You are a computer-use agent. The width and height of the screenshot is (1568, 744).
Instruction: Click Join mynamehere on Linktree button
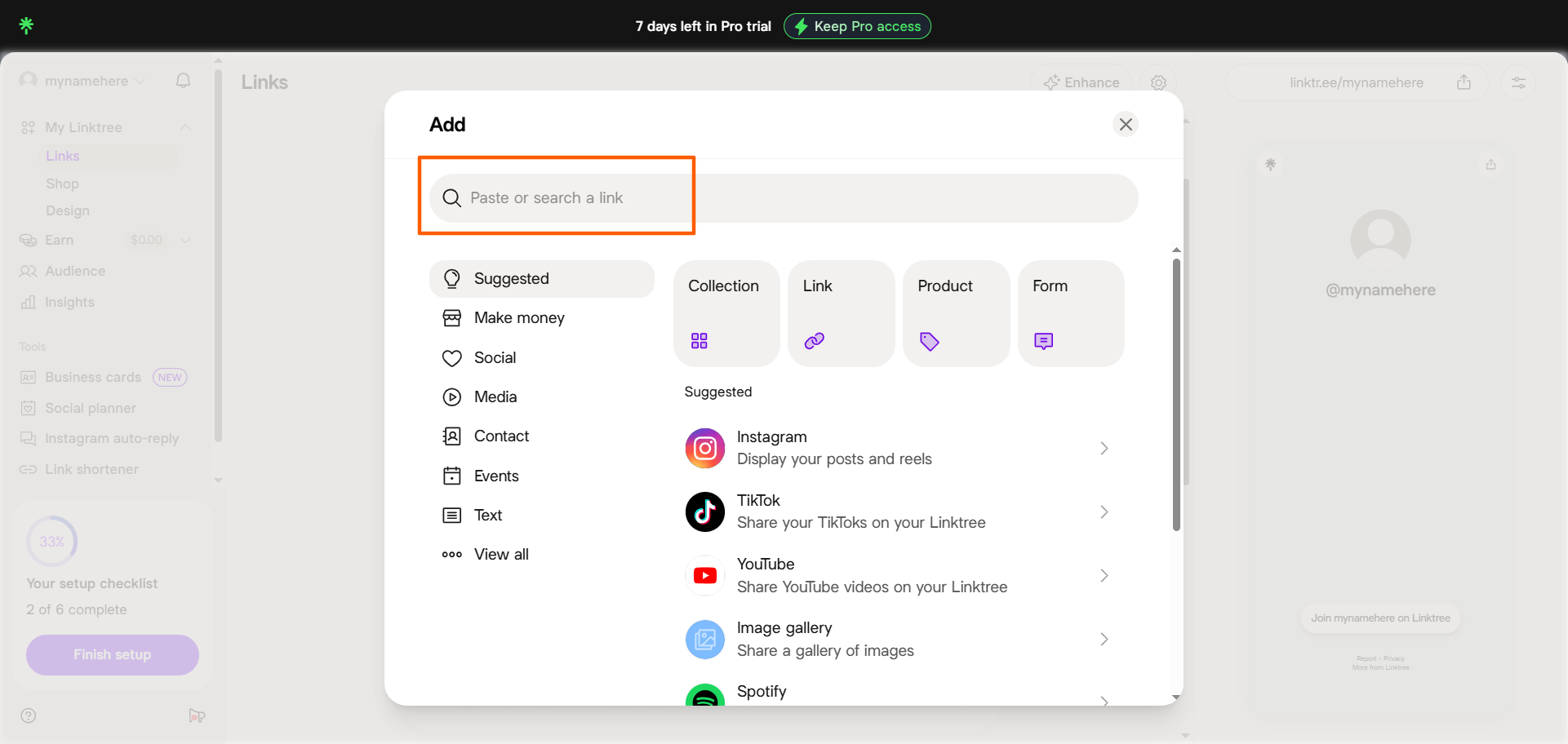[1380, 618]
